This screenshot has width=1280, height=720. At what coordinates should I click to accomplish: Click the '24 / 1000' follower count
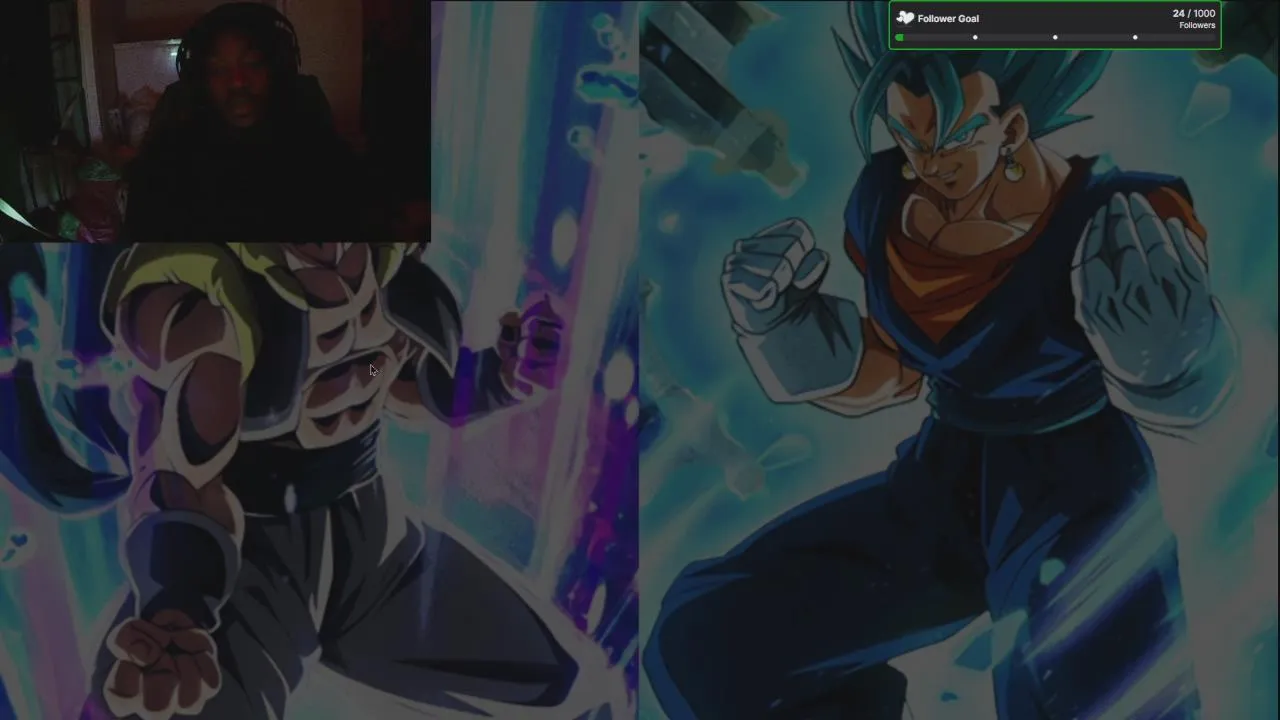(x=1194, y=14)
